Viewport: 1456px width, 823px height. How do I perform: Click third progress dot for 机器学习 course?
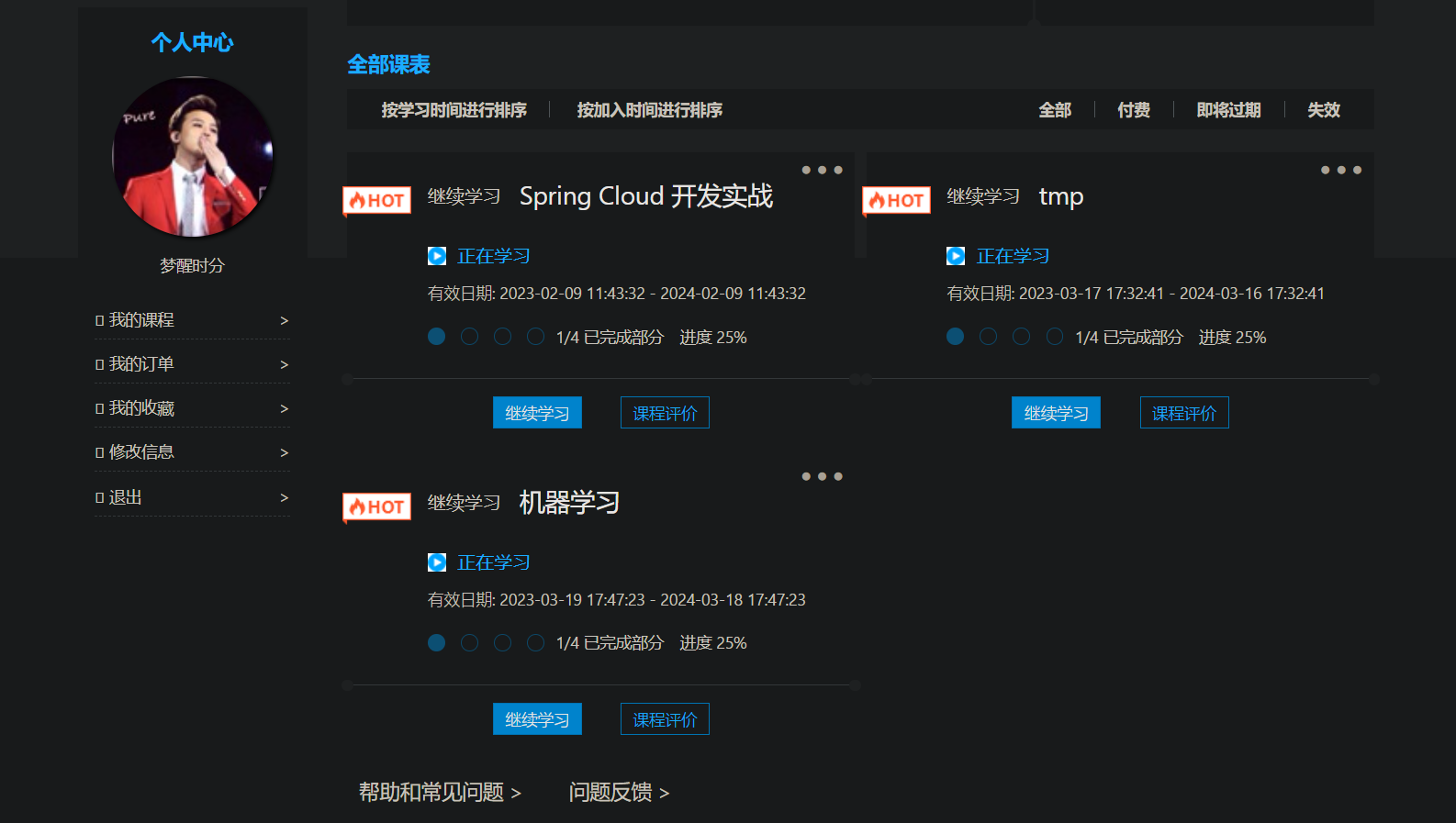click(x=503, y=643)
